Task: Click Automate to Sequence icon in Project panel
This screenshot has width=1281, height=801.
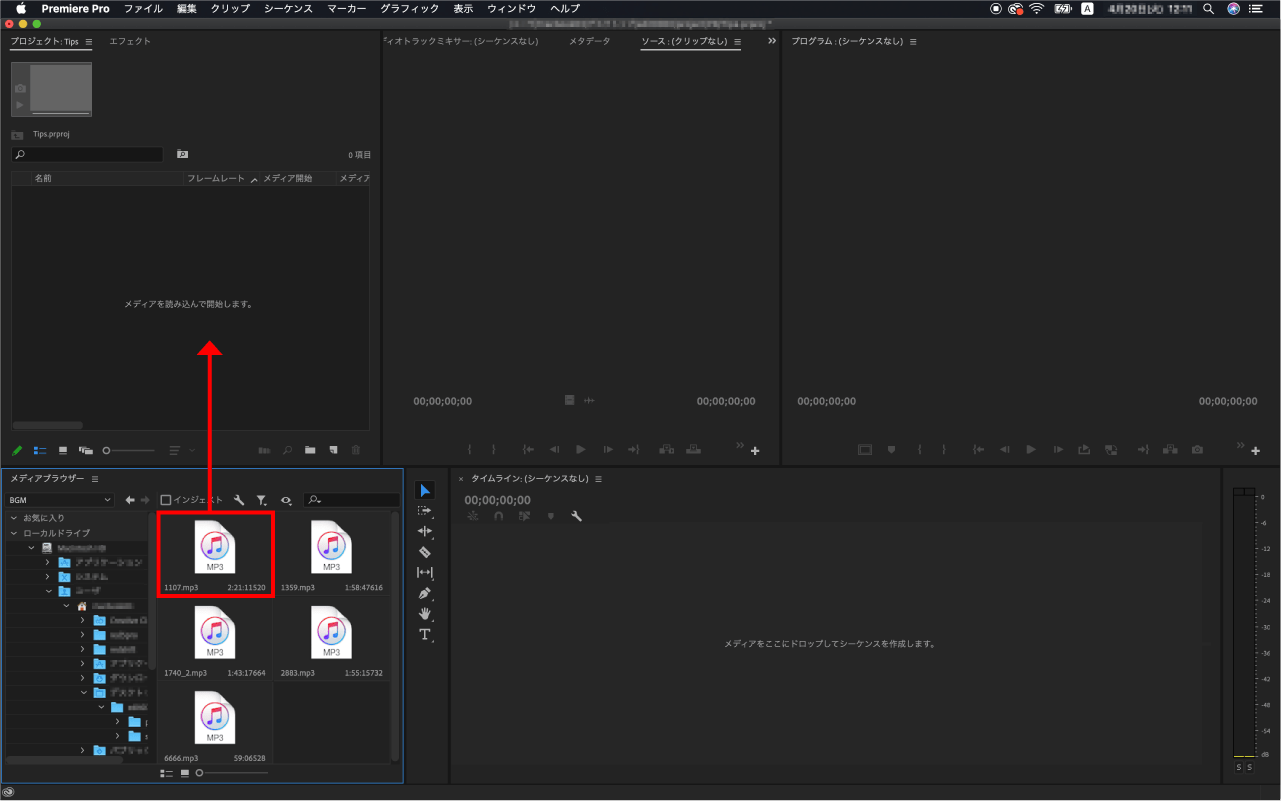Action: pos(264,451)
